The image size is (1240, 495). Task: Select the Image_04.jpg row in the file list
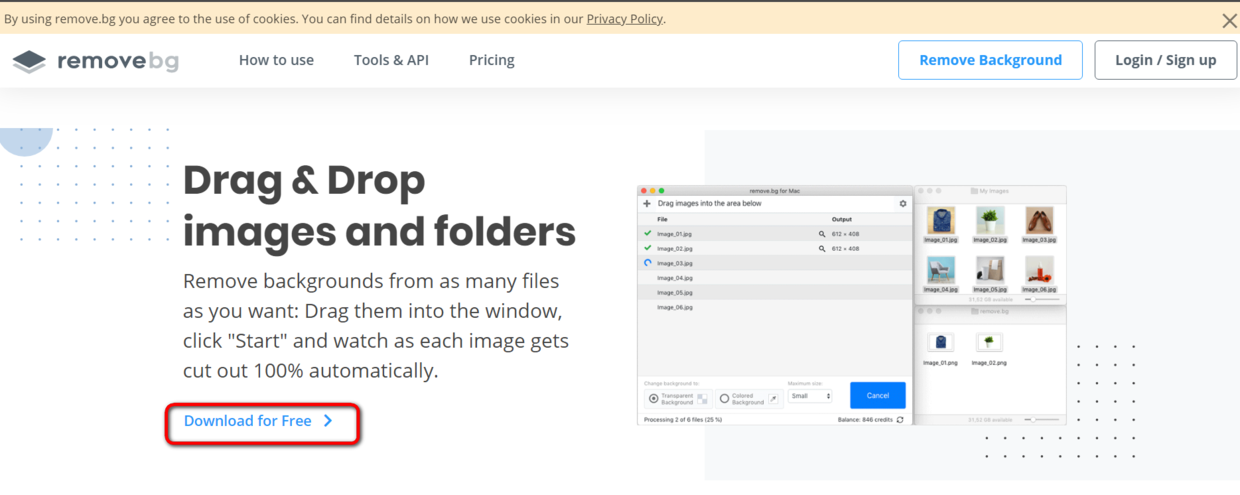(775, 277)
